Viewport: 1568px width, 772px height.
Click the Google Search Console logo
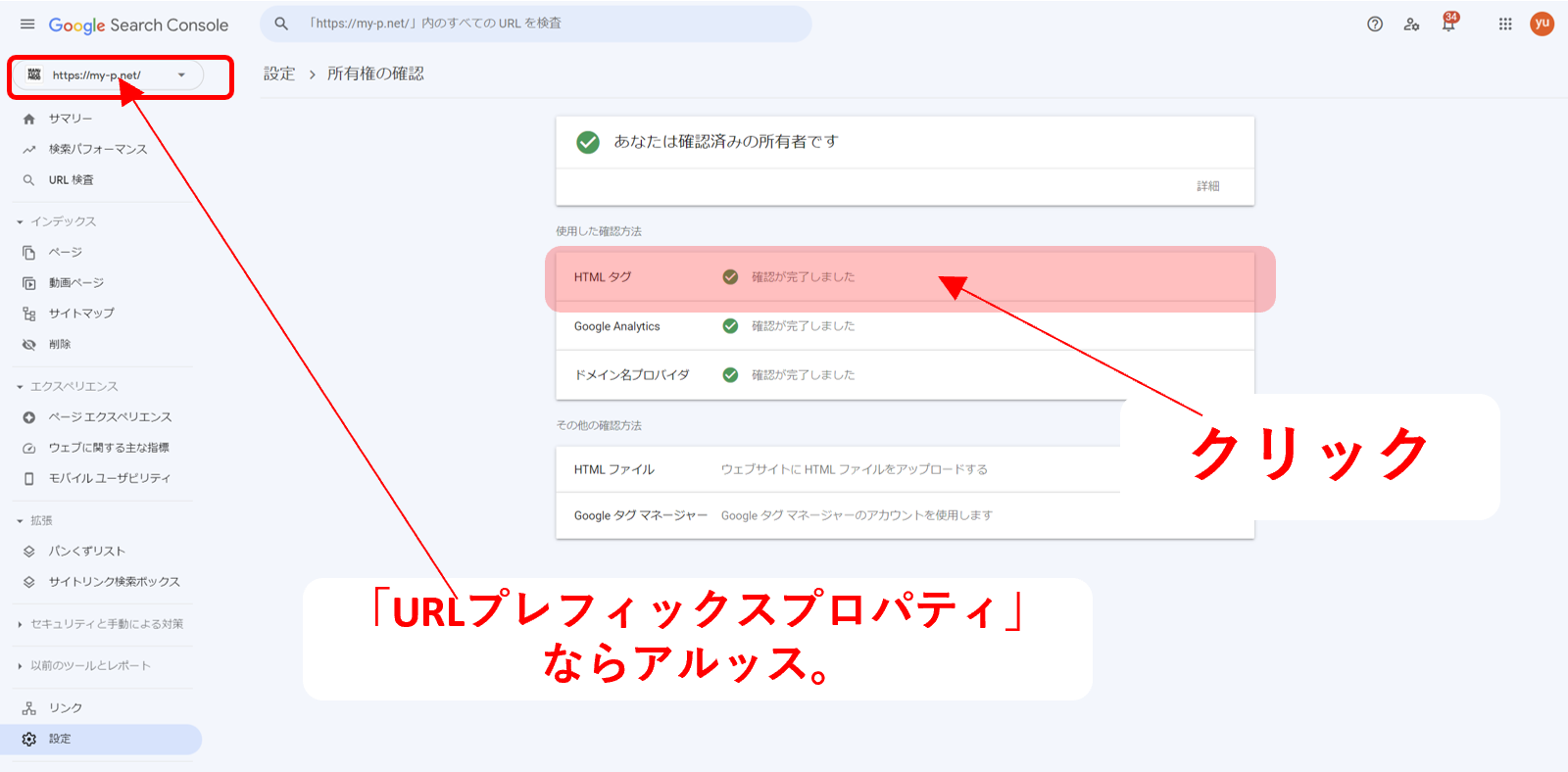(x=138, y=25)
